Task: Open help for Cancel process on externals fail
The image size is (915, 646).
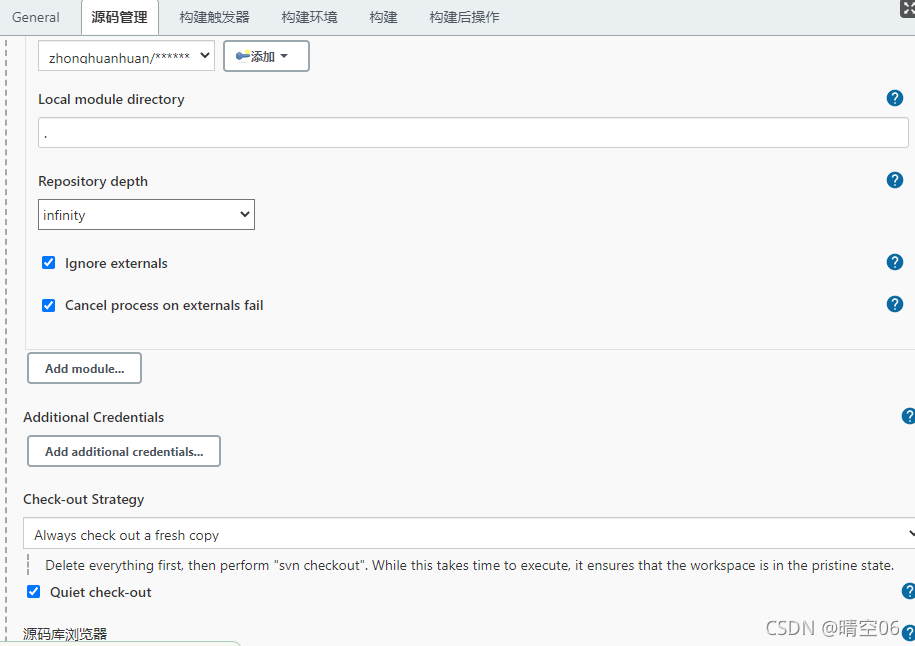Action: 895,304
